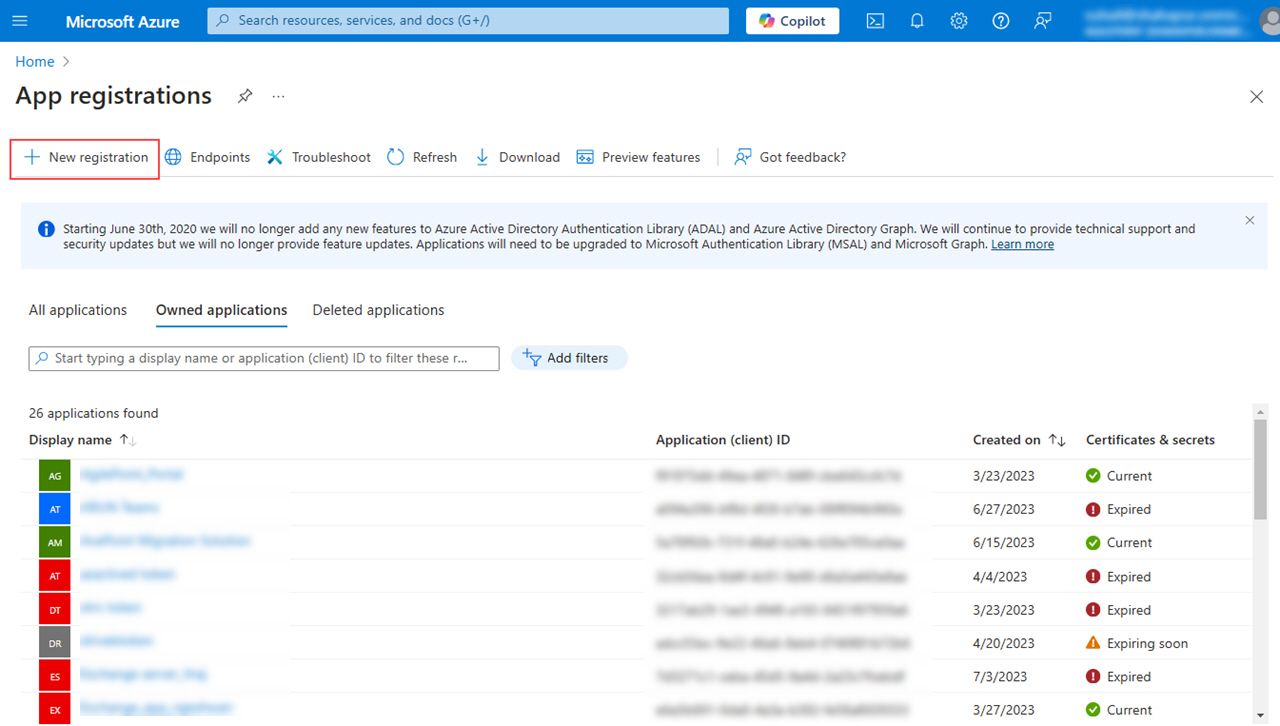Click the AM application avatar
The image size is (1280, 726).
coord(55,543)
